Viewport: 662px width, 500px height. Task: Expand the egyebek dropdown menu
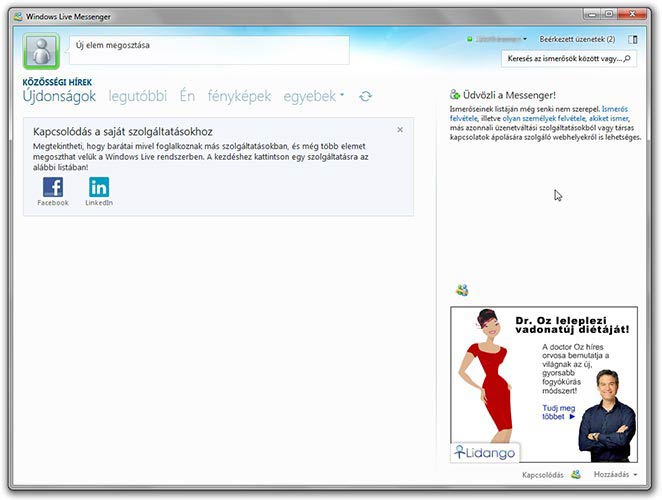pos(314,96)
